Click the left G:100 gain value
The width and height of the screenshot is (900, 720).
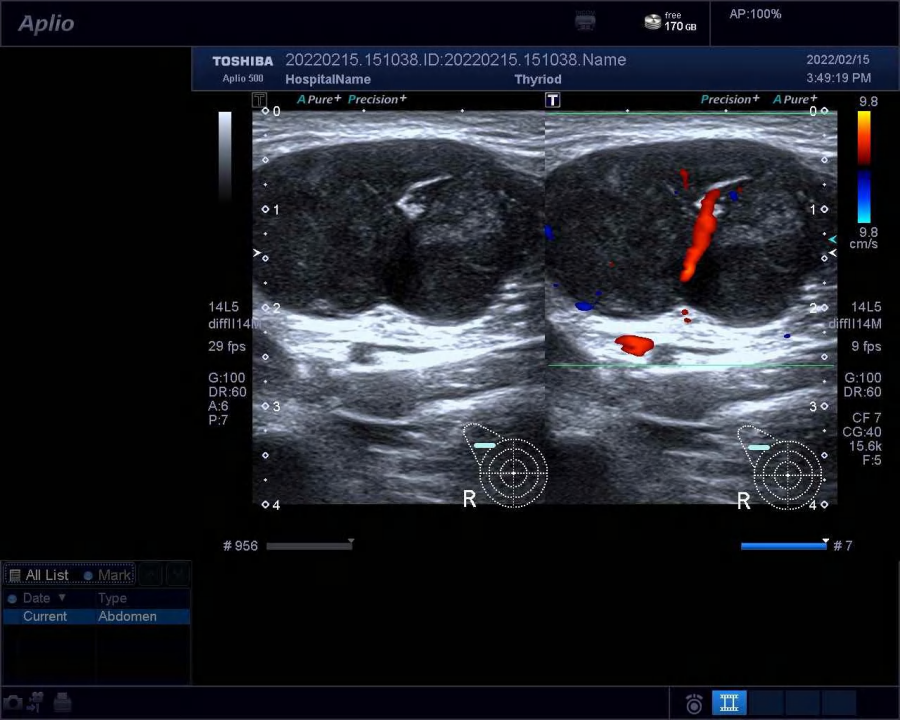[x=226, y=378]
